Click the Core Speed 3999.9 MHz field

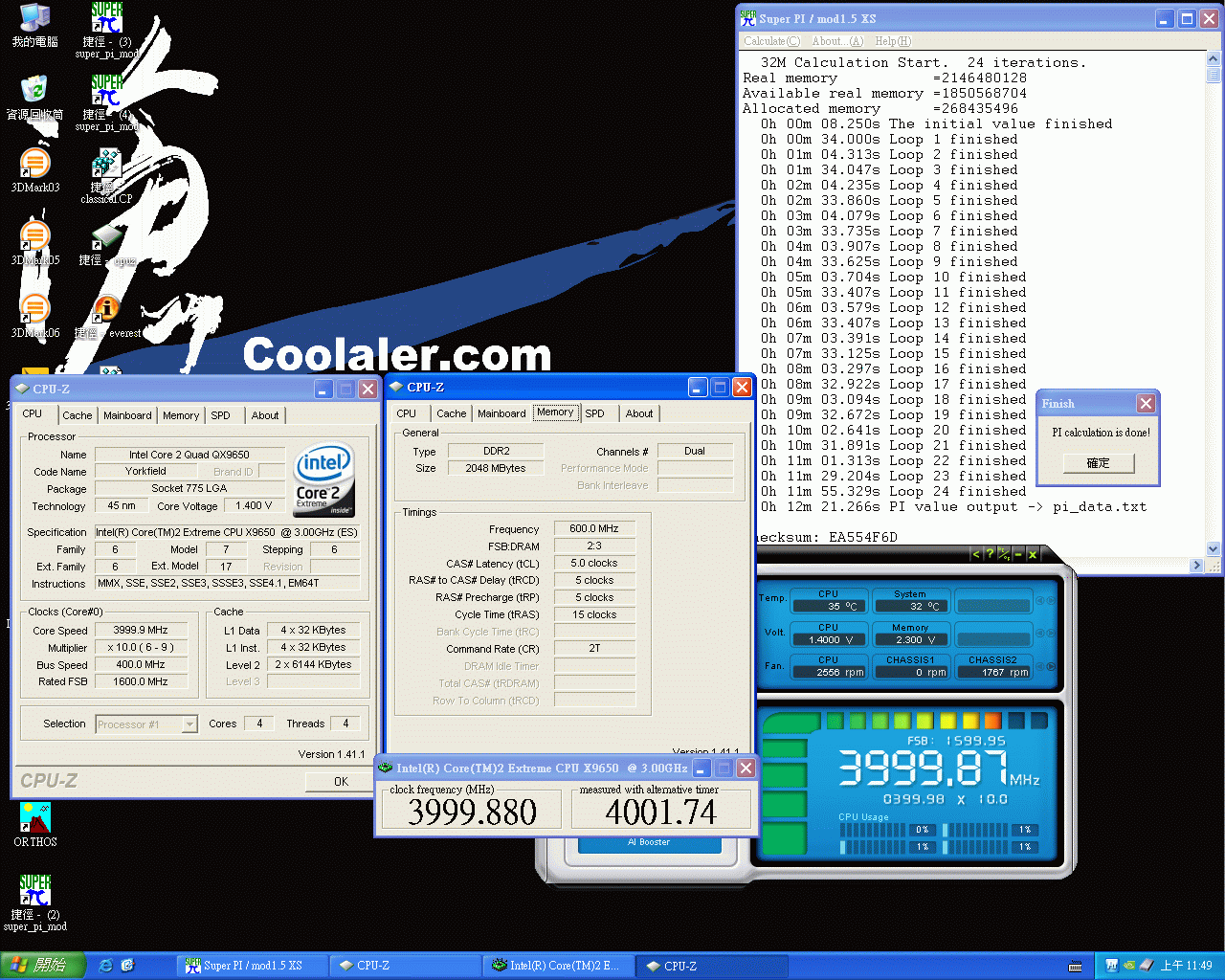pyautogui.click(x=141, y=631)
